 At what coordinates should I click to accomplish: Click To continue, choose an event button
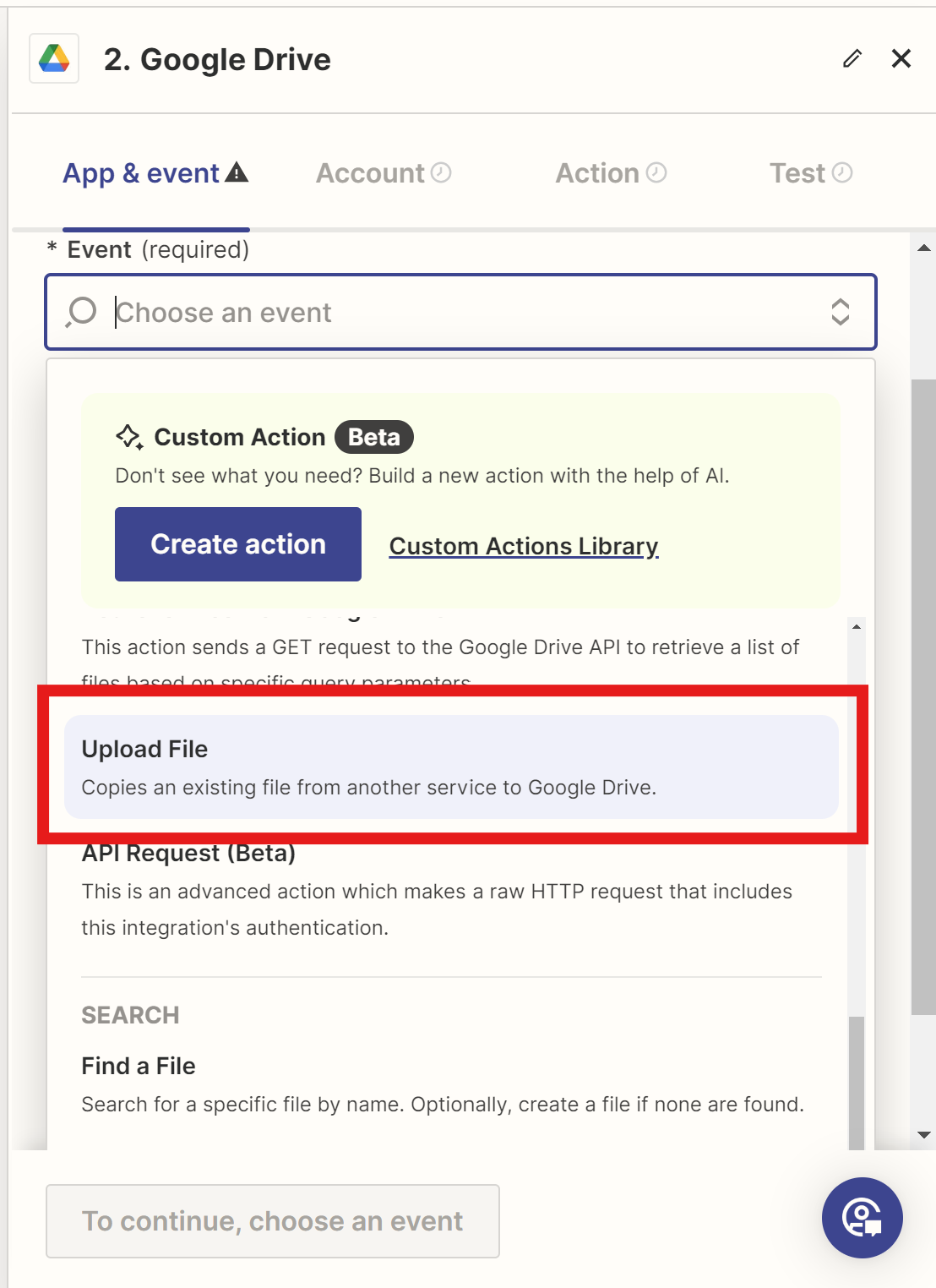[273, 1221]
